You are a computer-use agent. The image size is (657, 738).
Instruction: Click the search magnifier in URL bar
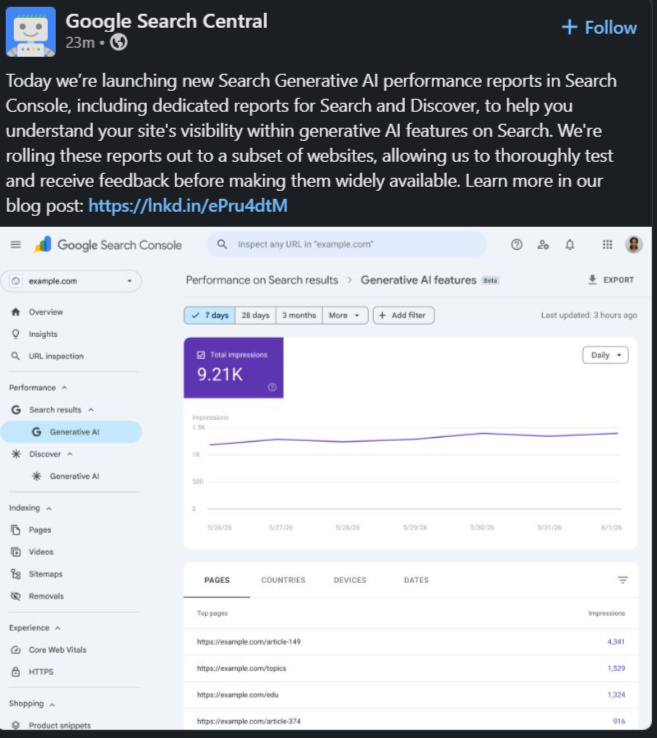coord(222,244)
